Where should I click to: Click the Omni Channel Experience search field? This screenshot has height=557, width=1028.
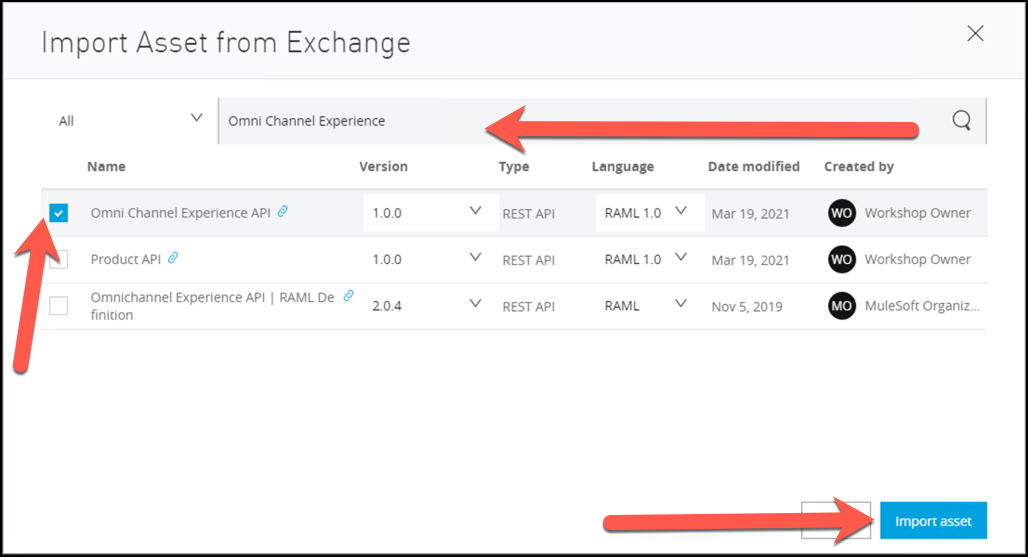point(580,121)
